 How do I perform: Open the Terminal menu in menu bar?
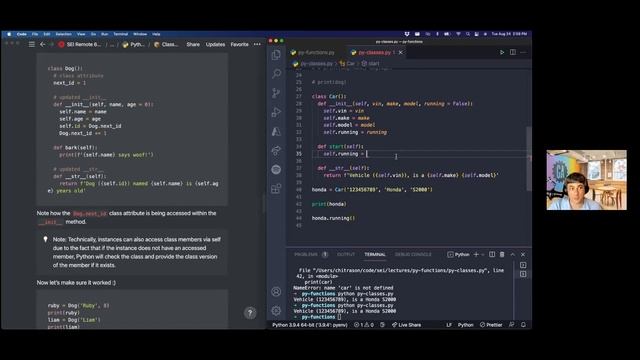tap(120, 34)
